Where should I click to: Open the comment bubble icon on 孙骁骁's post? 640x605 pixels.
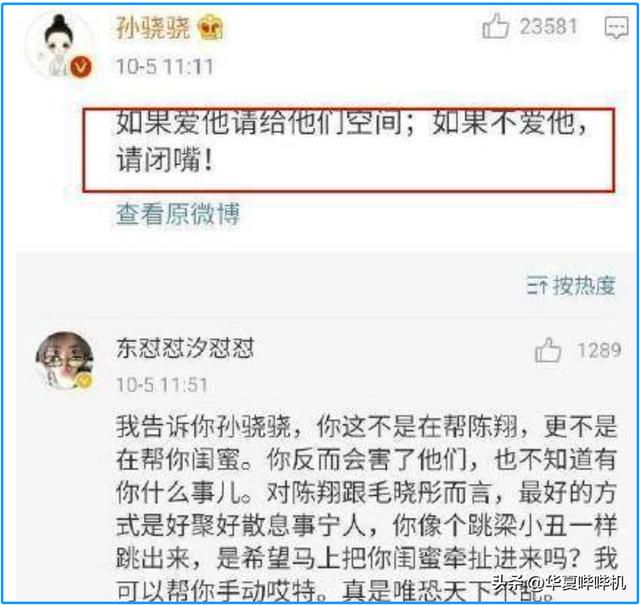pyautogui.click(x=616, y=27)
